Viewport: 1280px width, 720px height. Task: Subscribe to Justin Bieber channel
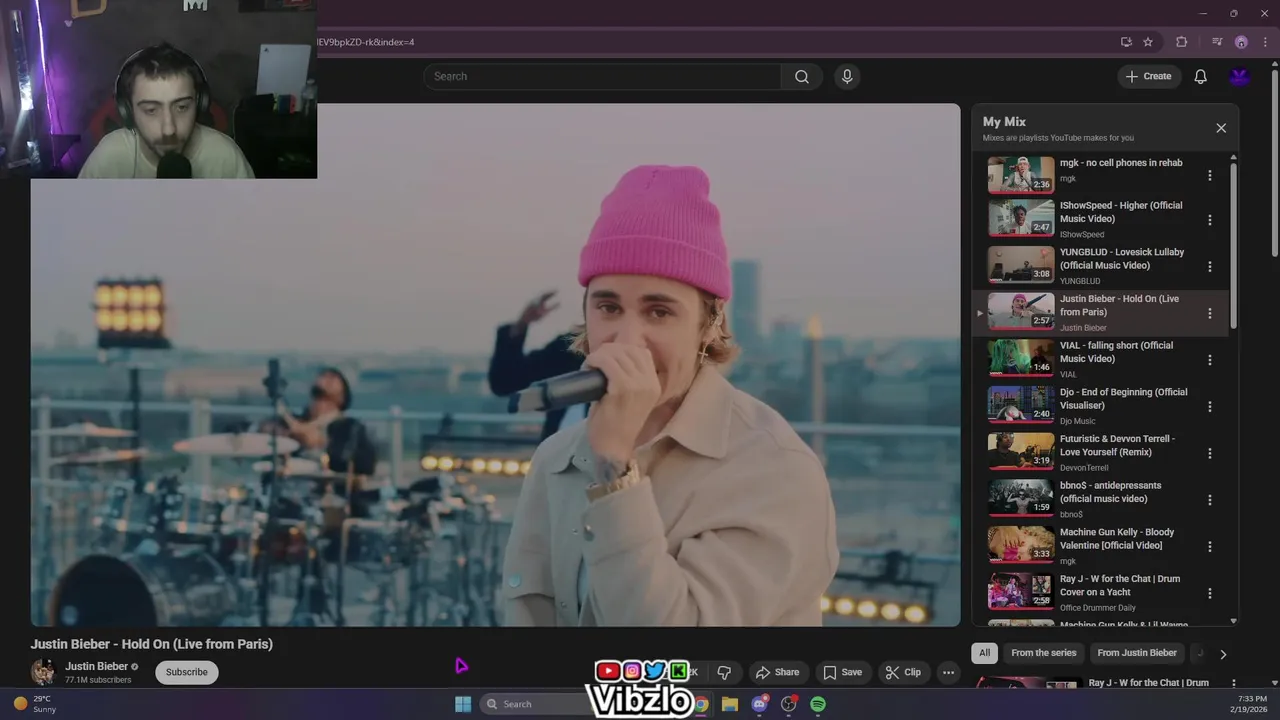(x=187, y=672)
